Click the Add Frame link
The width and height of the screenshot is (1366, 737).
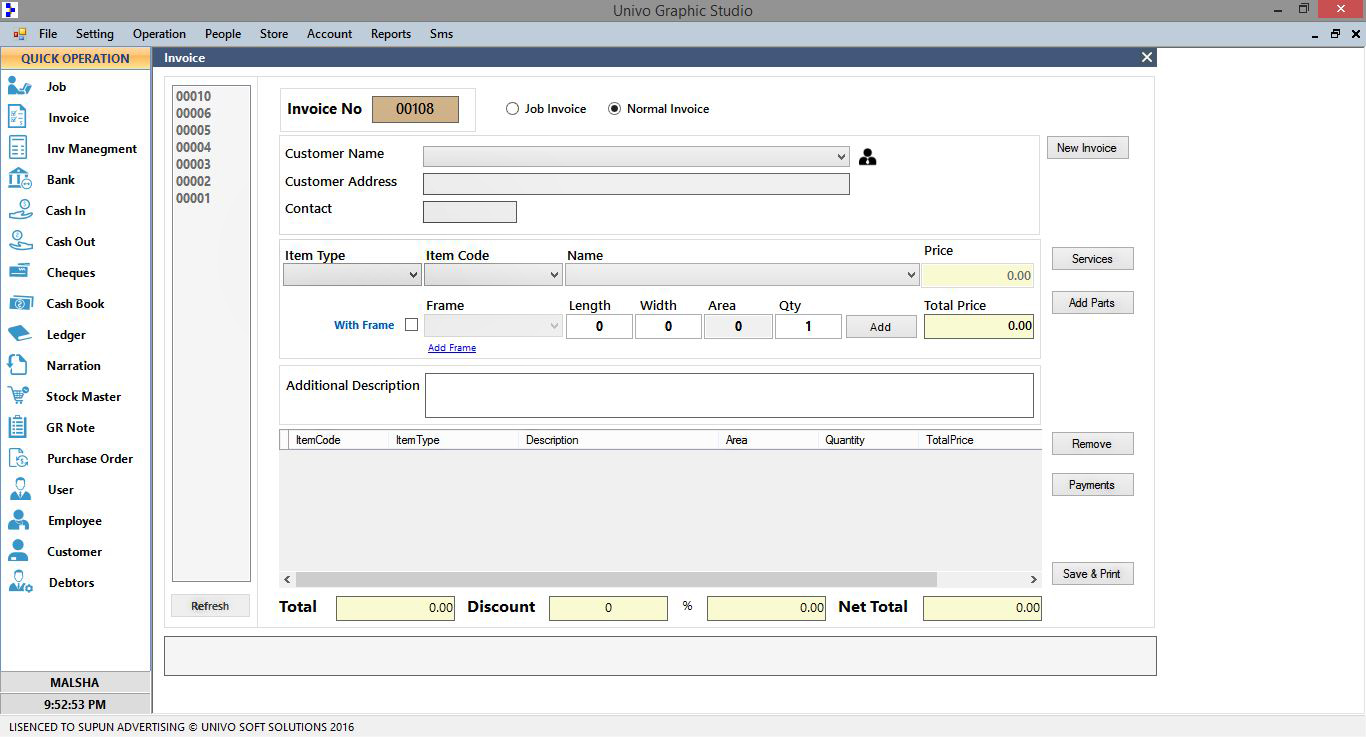click(451, 348)
